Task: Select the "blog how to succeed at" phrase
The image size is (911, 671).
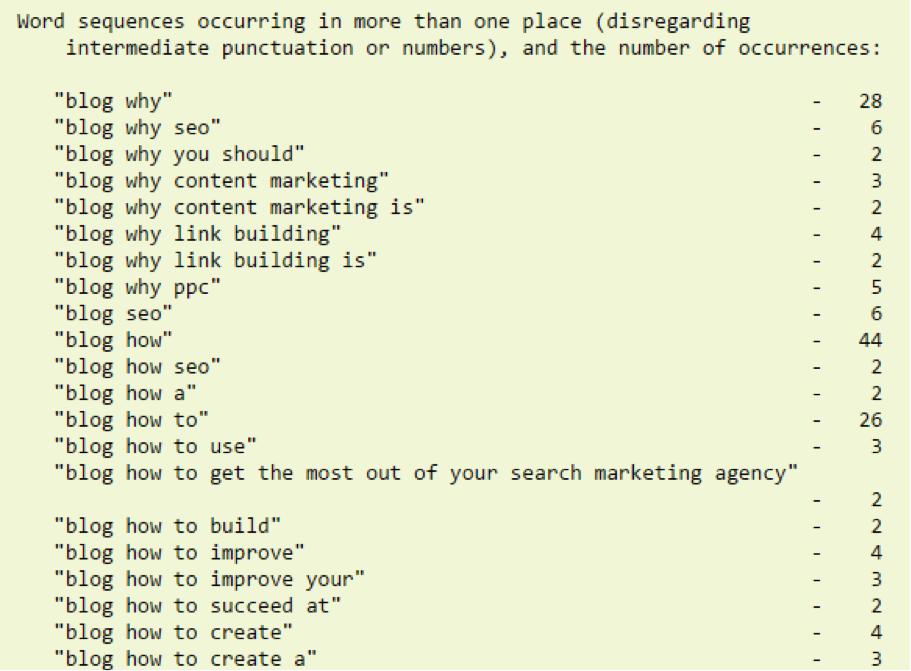Action: click(x=198, y=607)
